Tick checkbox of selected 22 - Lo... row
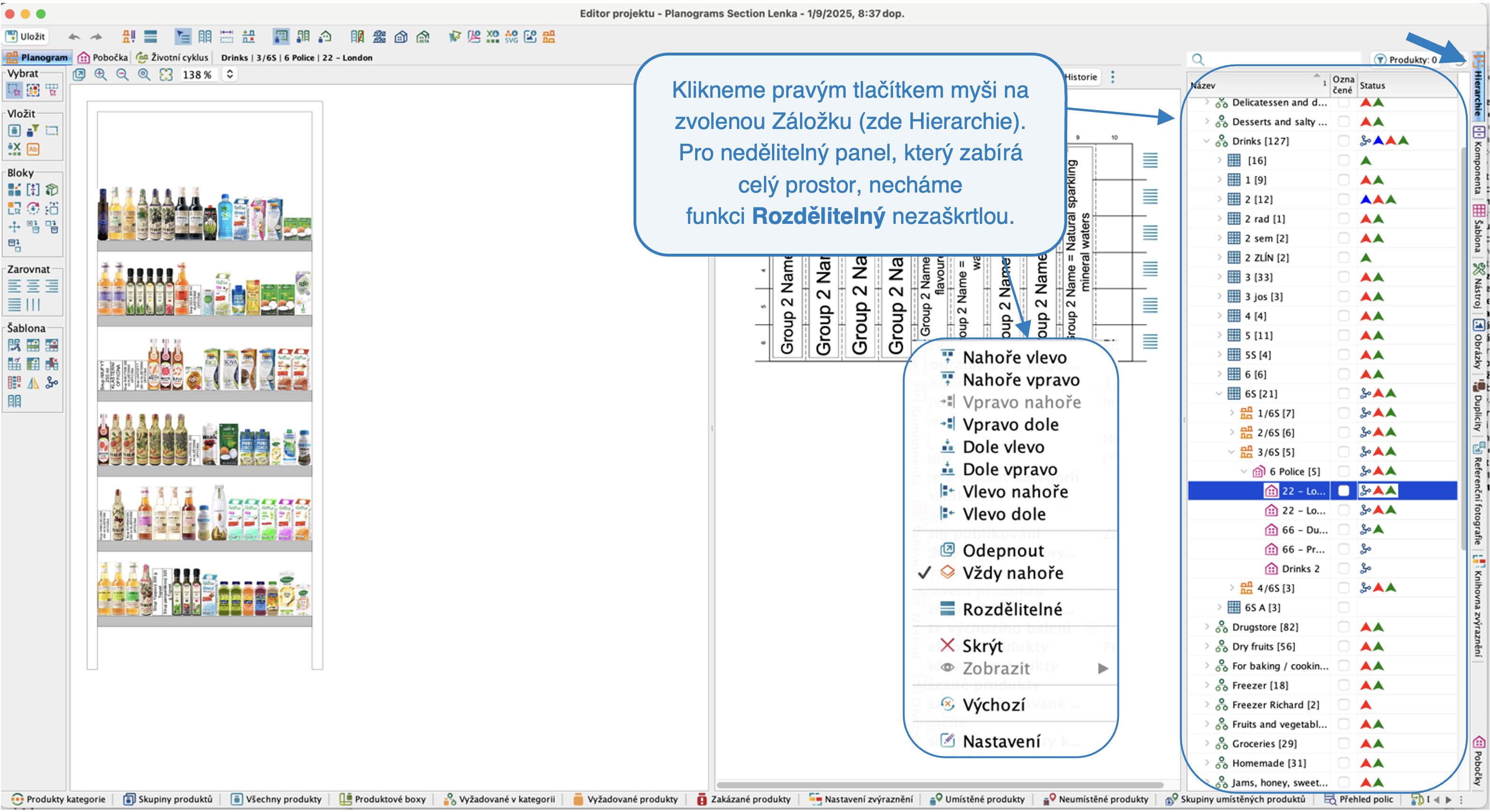1490x812 pixels. (x=1344, y=491)
